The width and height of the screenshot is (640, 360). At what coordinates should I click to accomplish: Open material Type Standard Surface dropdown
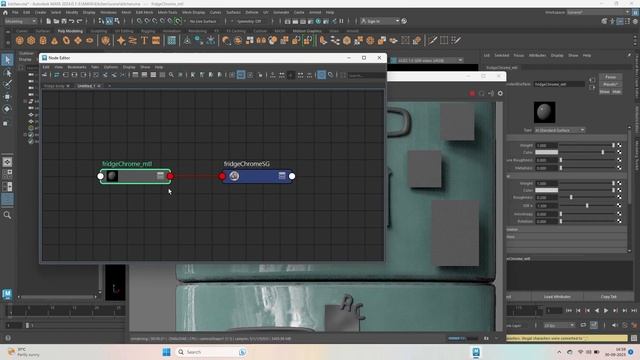click(560, 130)
